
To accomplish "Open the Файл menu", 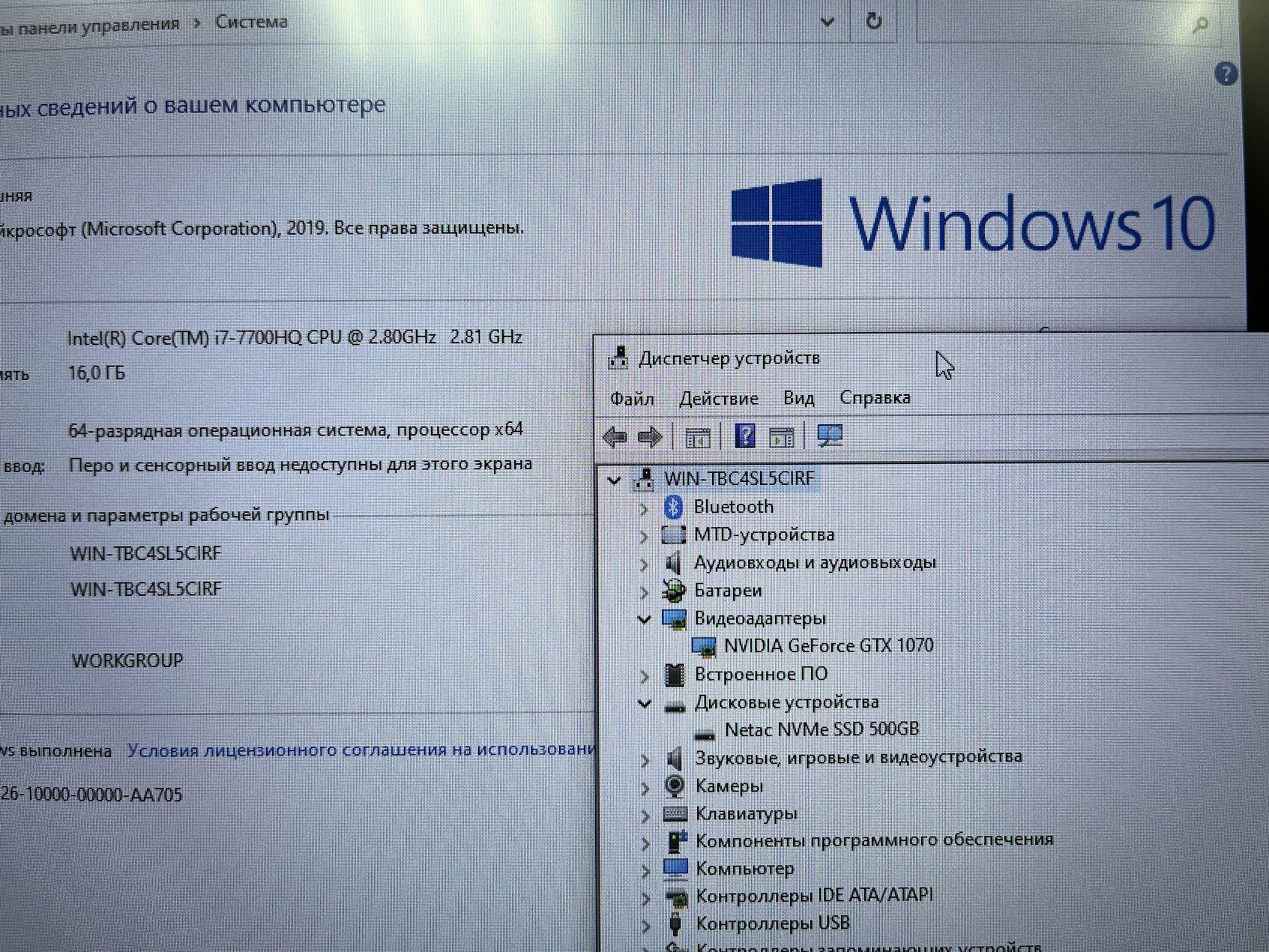I will (x=632, y=399).
